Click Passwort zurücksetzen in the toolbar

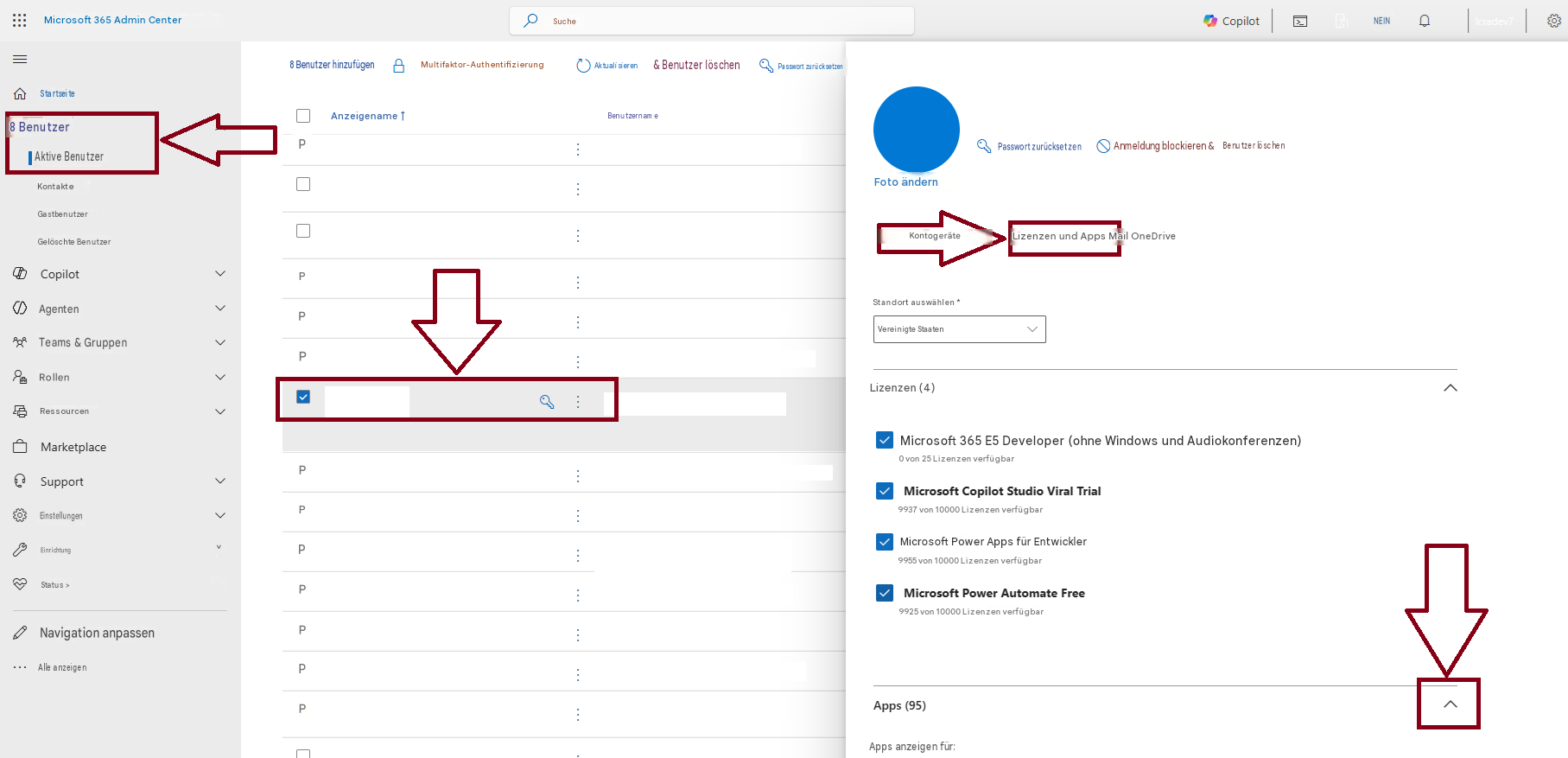tap(801, 66)
